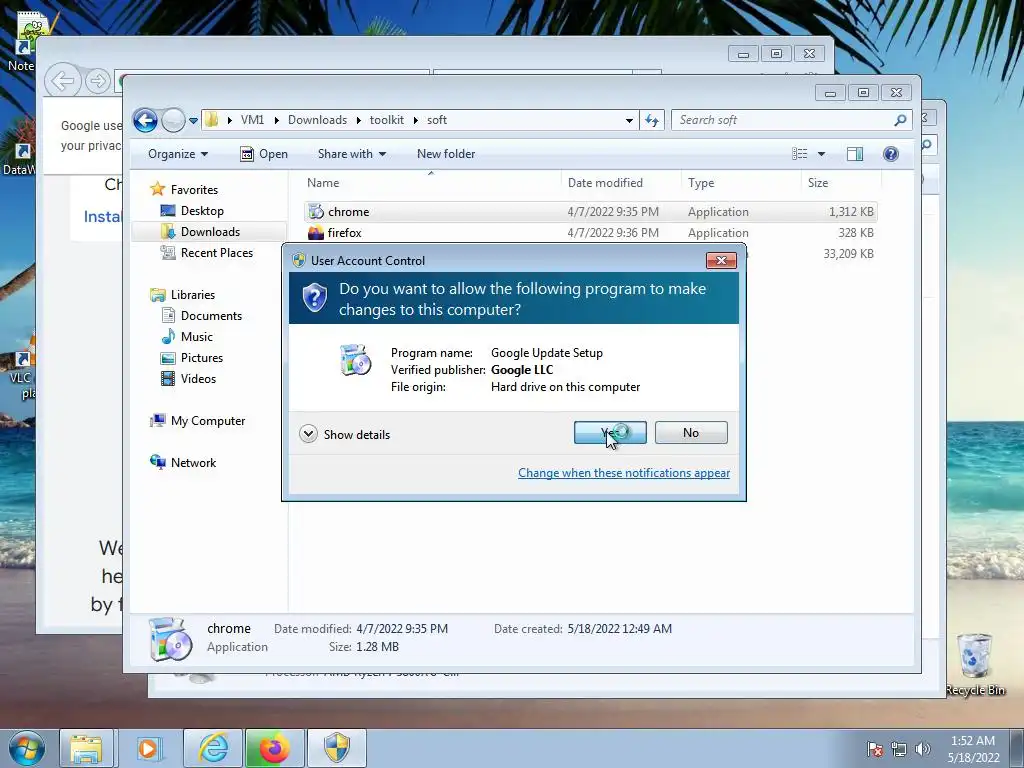Open Change when these notifications appear link
The image size is (1024, 768).
(624, 473)
